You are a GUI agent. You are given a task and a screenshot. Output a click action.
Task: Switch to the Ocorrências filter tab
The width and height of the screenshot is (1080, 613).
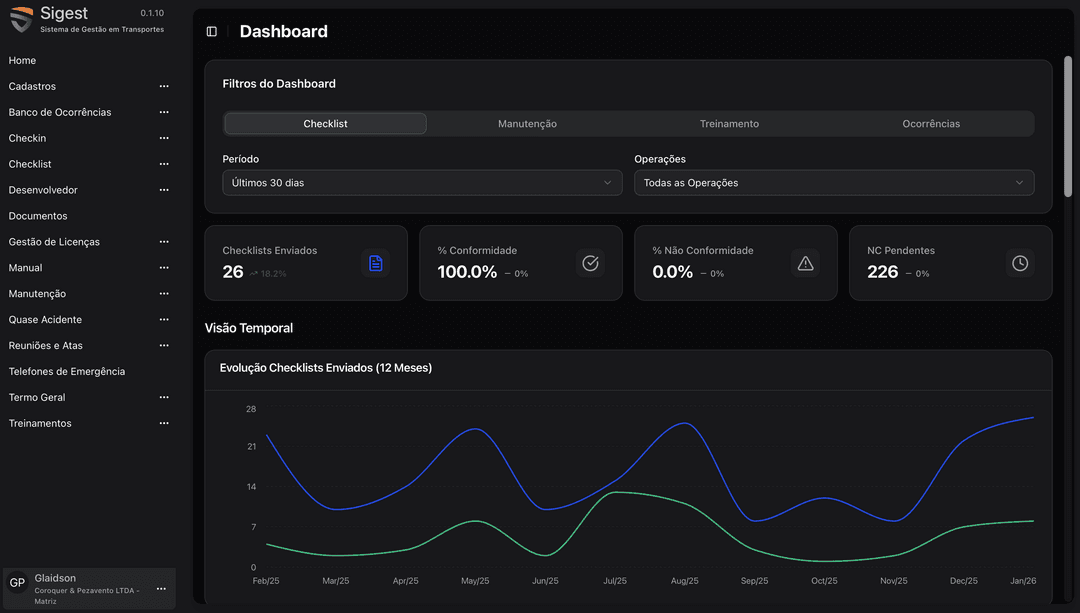pos(930,123)
